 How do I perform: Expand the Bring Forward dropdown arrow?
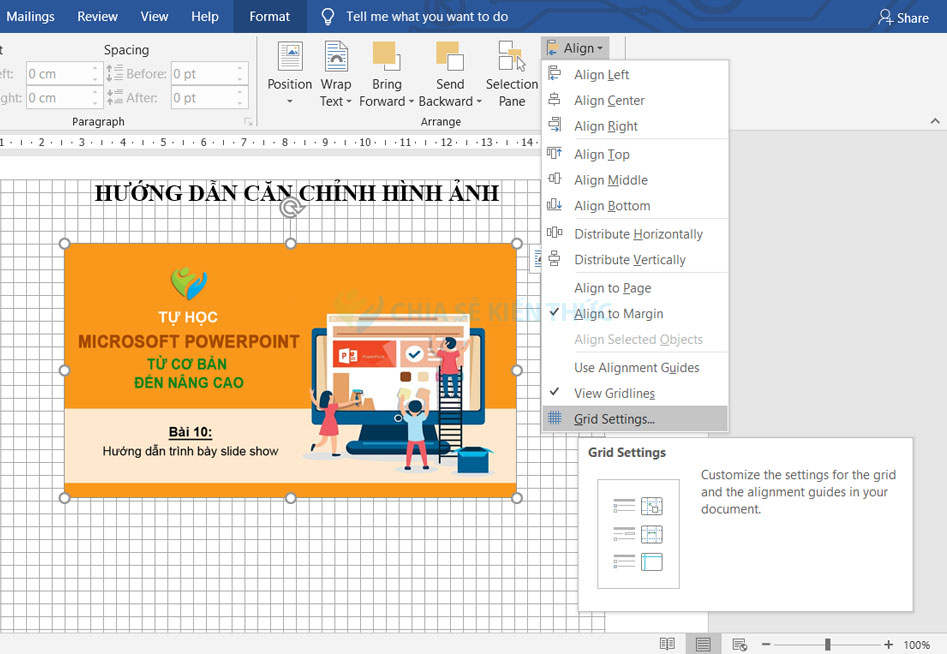(411, 101)
